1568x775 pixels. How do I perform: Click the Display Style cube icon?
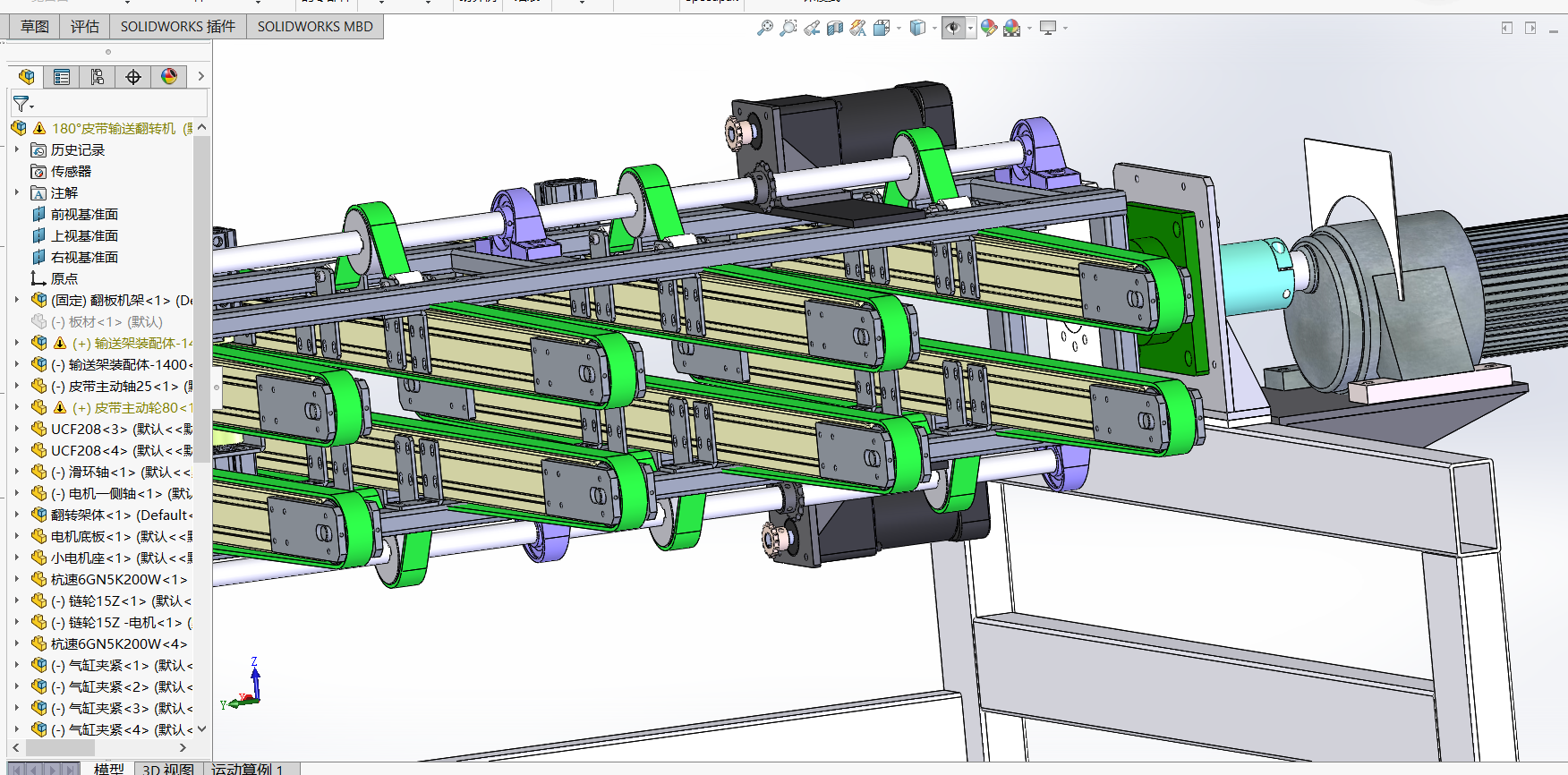coord(917,28)
